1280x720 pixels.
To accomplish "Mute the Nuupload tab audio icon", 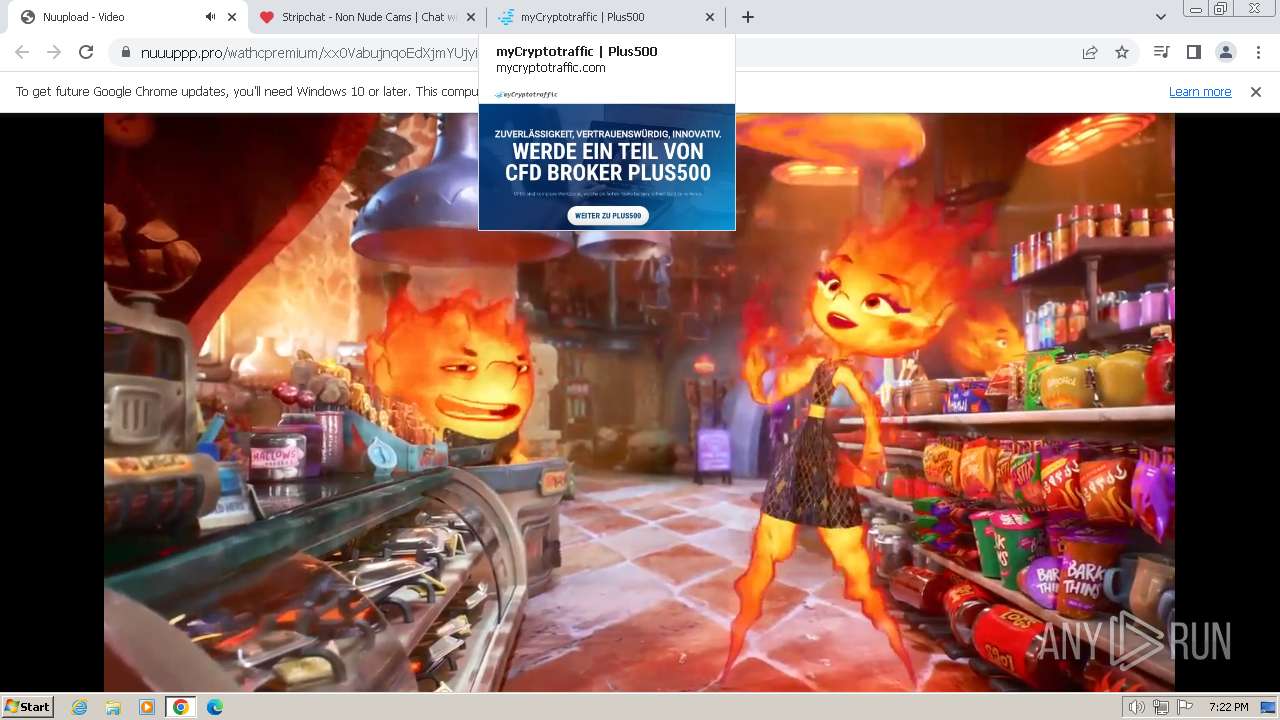I will [210, 17].
